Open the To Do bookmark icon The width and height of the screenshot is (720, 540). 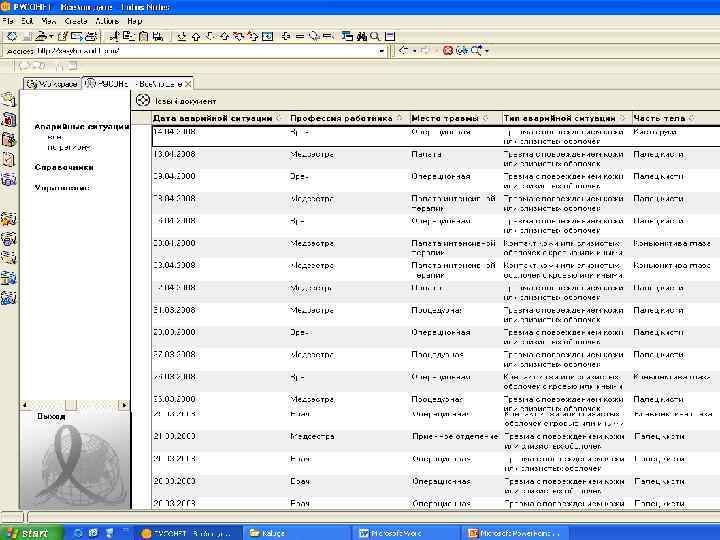tap(8, 159)
